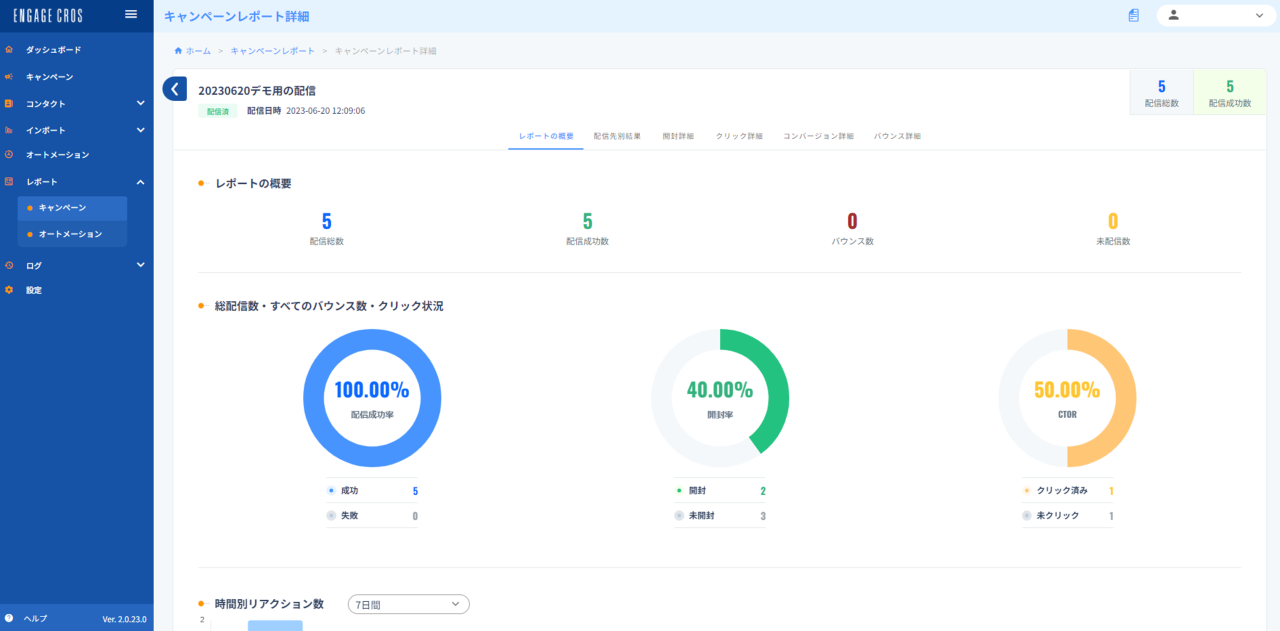Click the インポート sidebar icon

pyautogui.click(x=9, y=130)
